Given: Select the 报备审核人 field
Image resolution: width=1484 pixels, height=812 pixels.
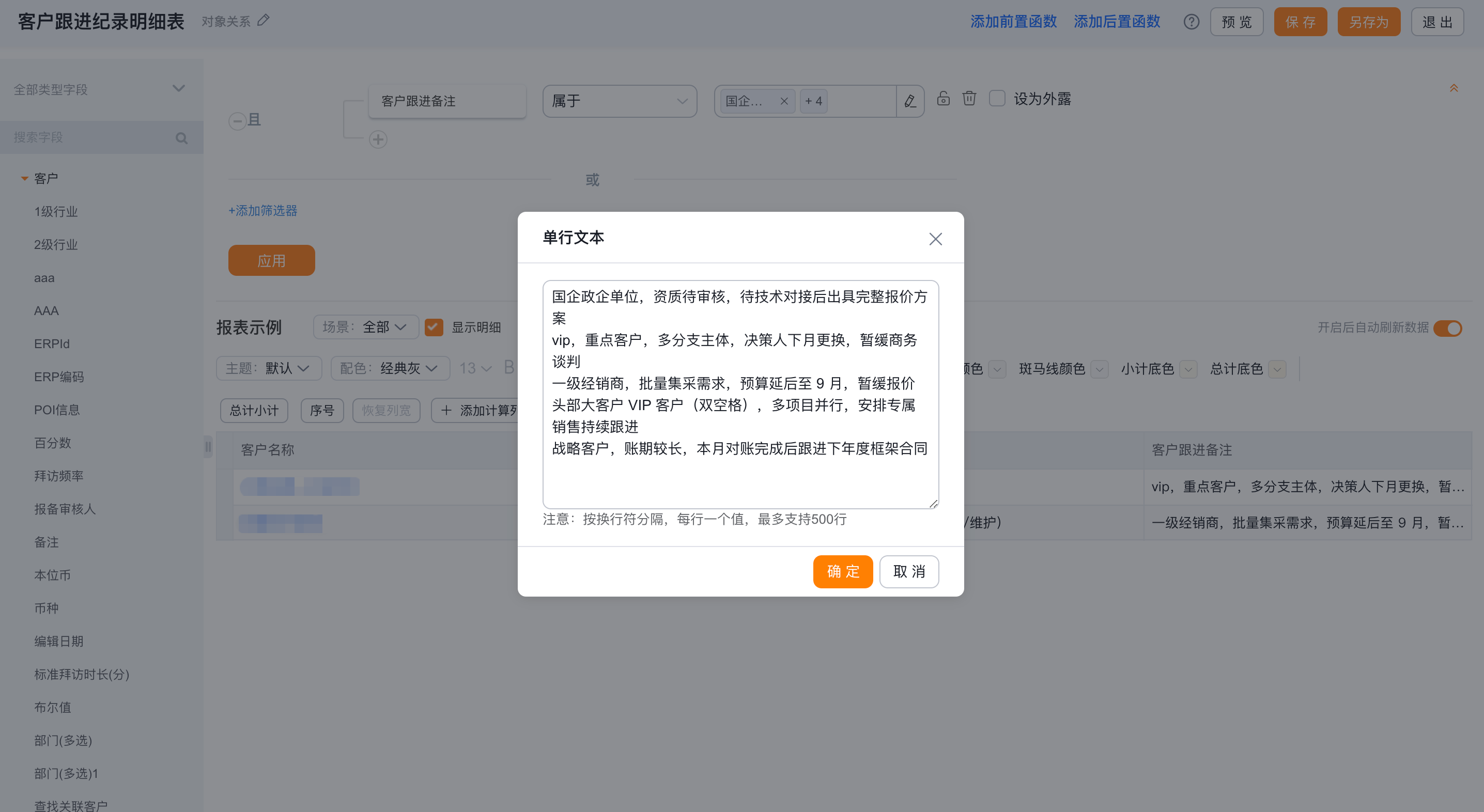Looking at the screenshot, I should click(65, 509).
